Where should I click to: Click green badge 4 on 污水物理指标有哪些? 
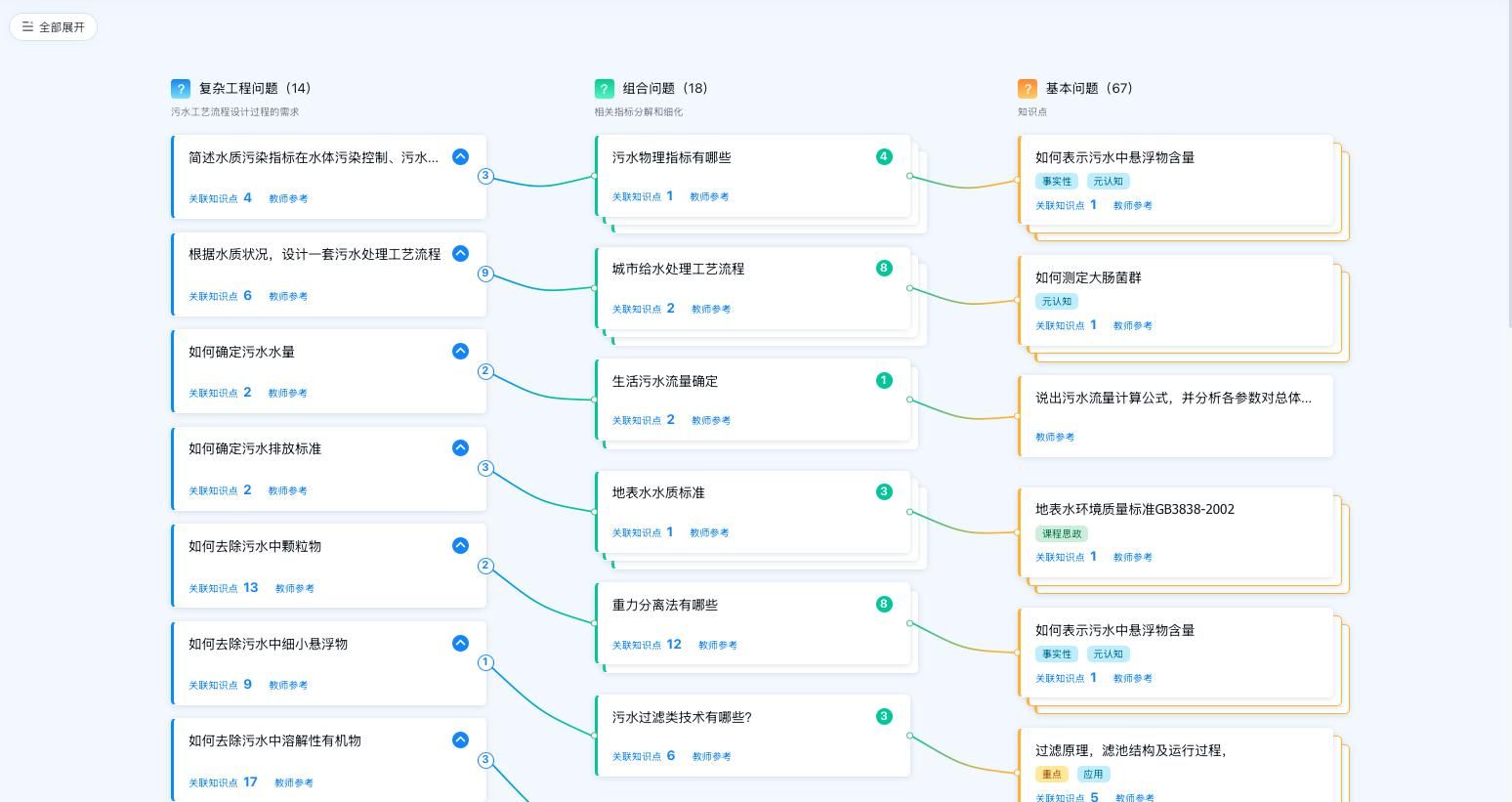pyautogui.click(x=884, y=157)
